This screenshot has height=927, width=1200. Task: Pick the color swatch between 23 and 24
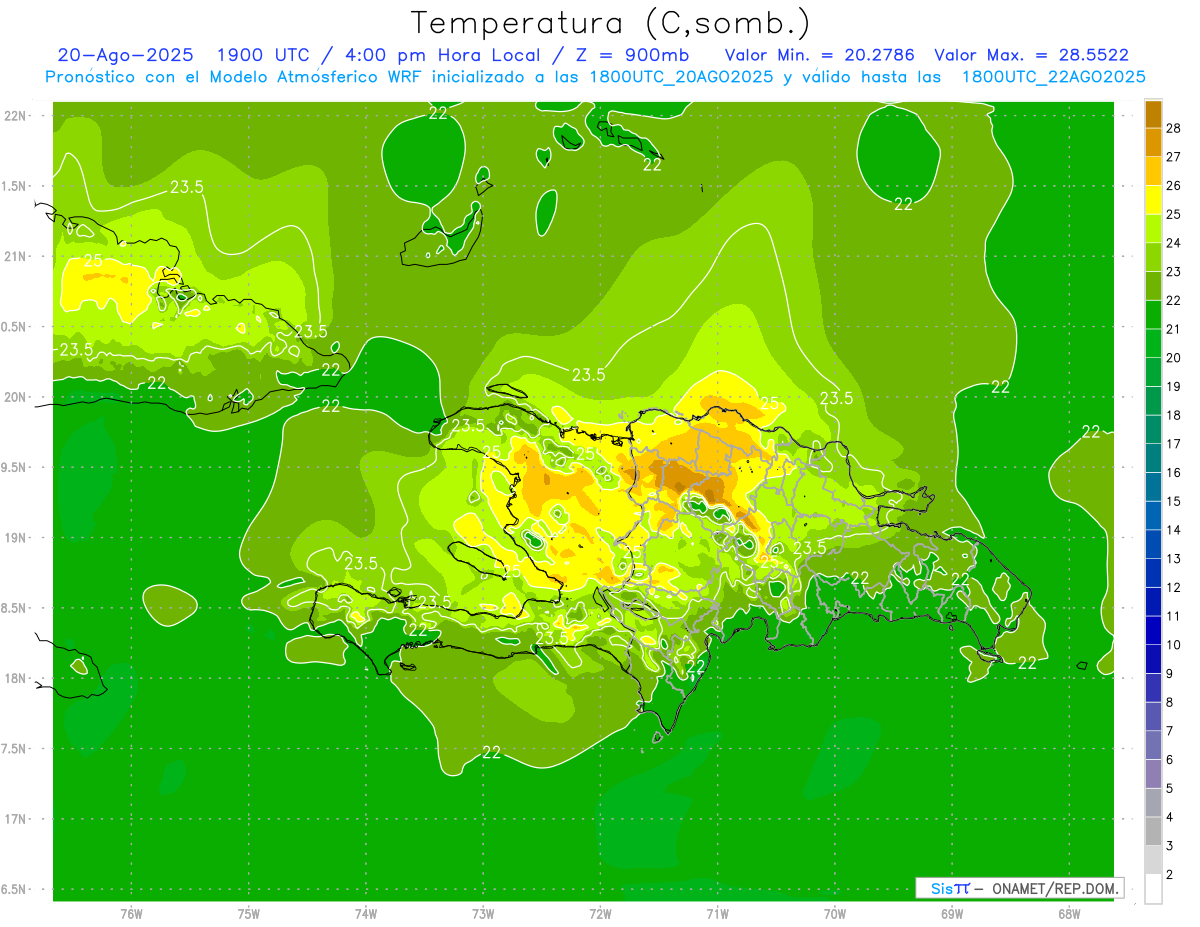1153,258
